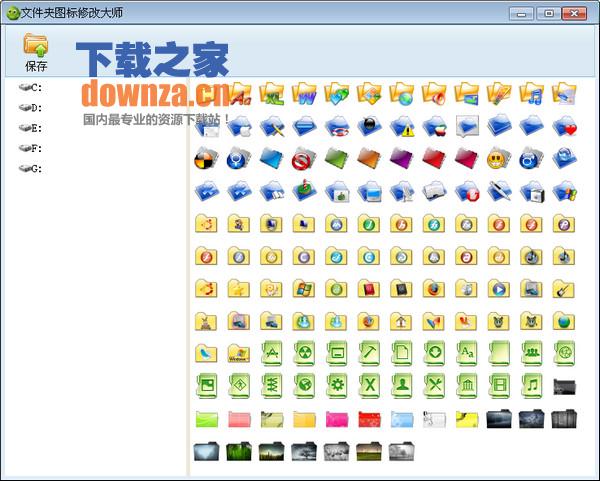This screenshot has height=481, width=600.
Task: Pick the green folder with film strip
Action: [x=499, y=386]
